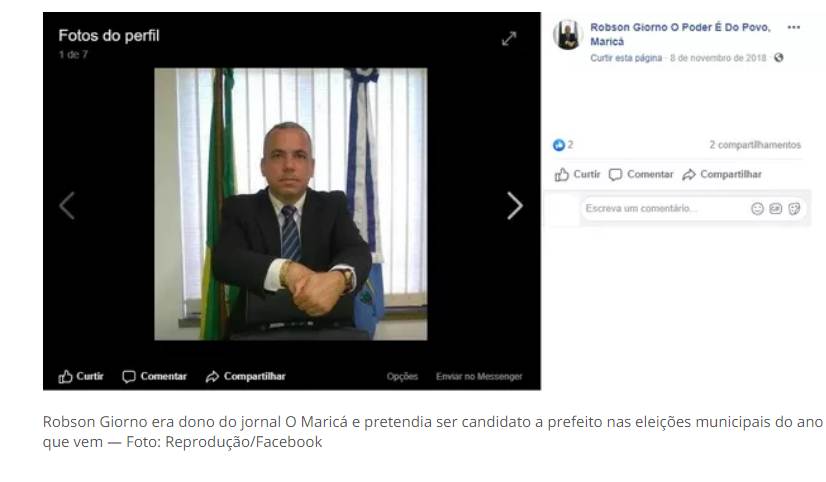Click the like reaction count icon
The image size is (826, 482).
coord(558,145)
